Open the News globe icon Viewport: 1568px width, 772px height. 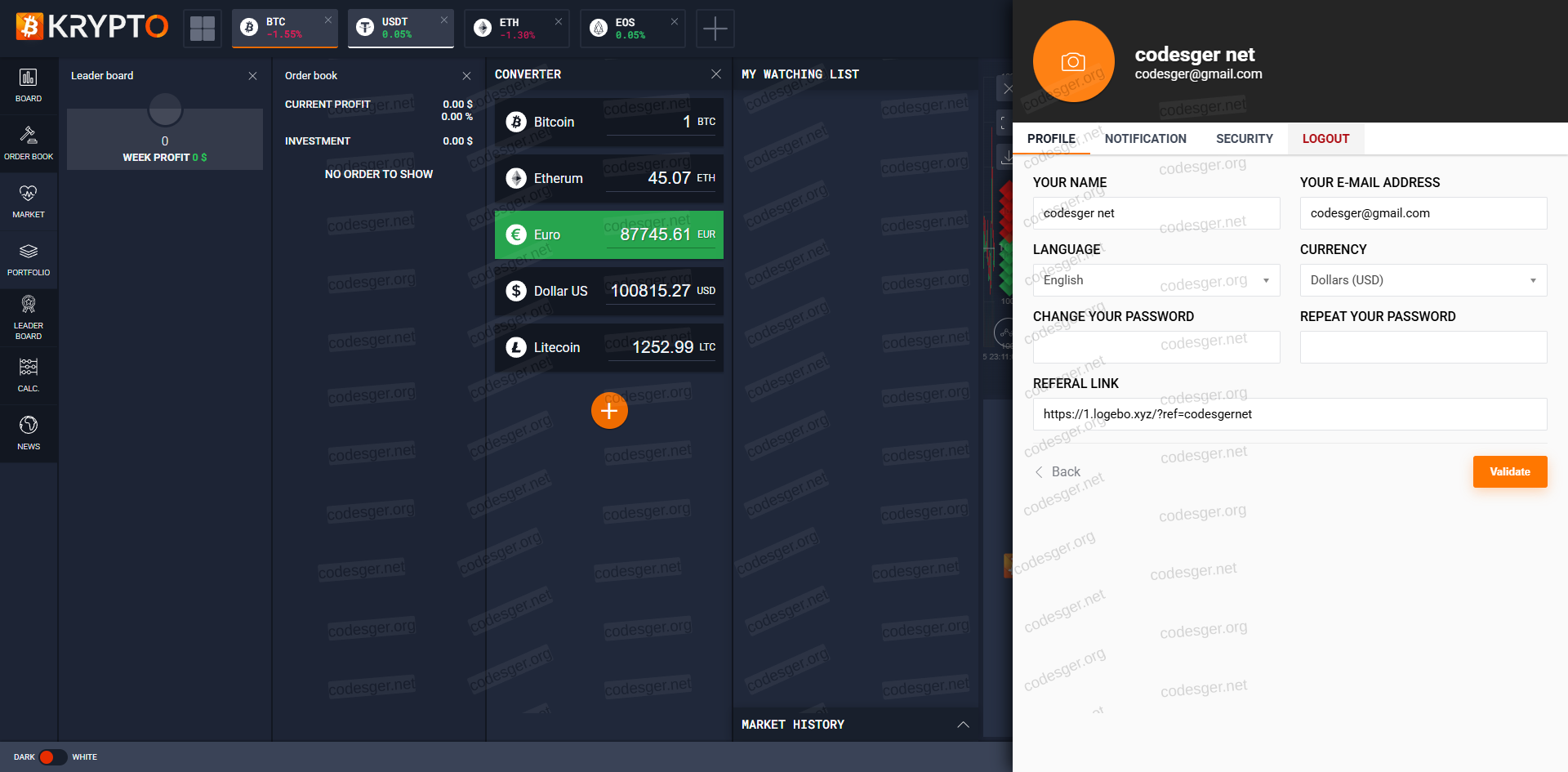[29, 426]
